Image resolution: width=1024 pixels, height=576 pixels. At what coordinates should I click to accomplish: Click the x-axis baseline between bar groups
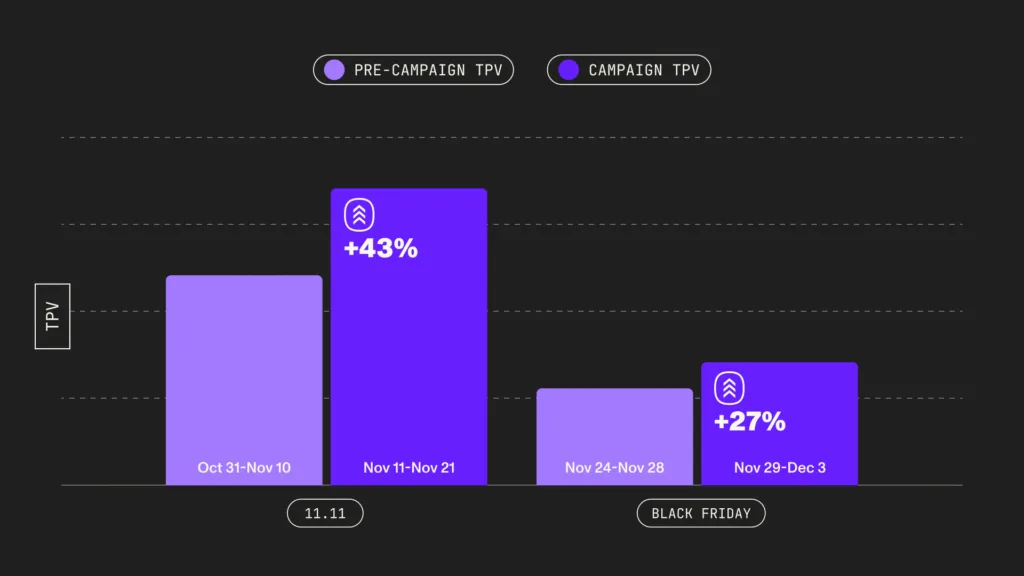(512, 485)
